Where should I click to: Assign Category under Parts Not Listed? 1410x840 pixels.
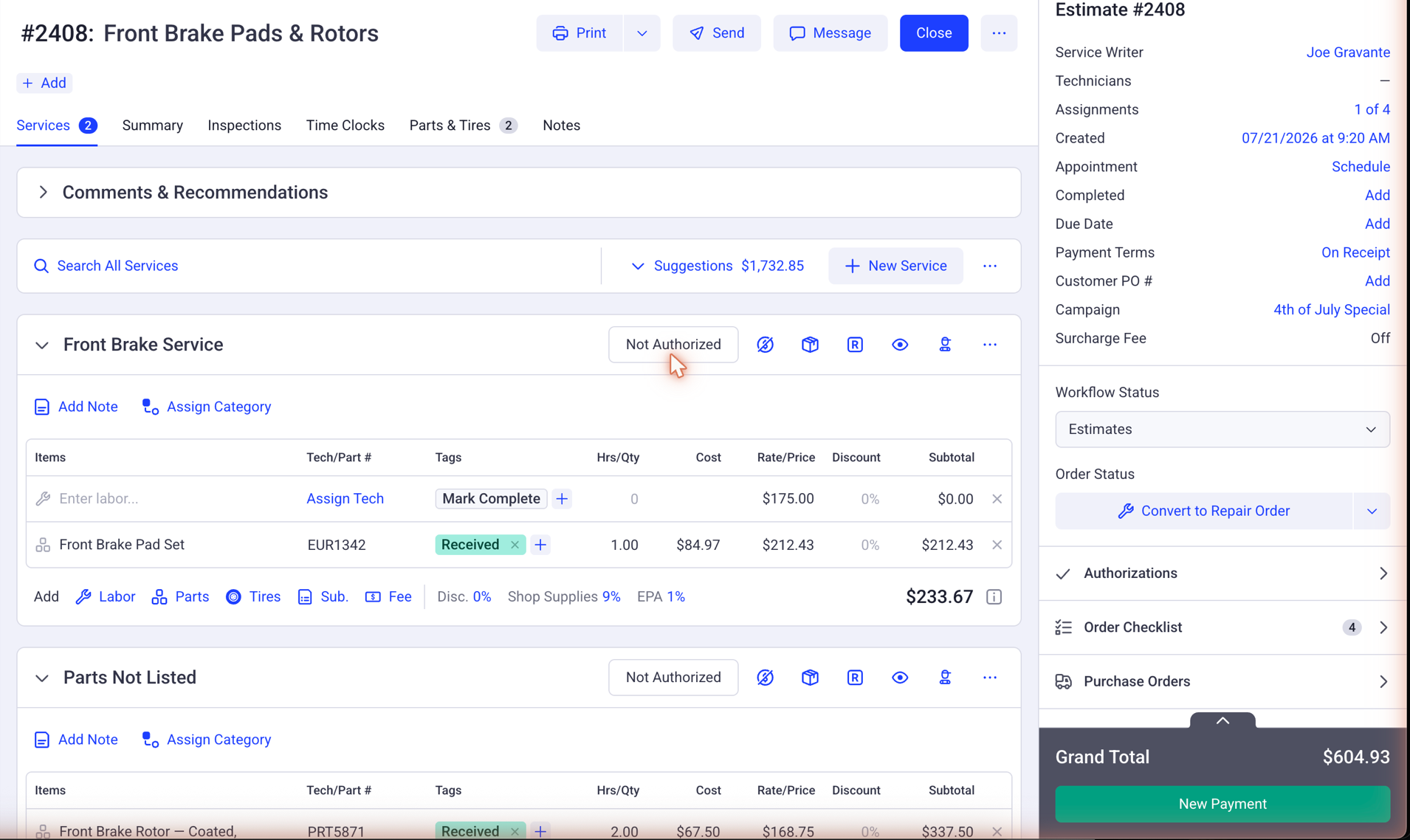pyautogui.click(x=207, y=740)
